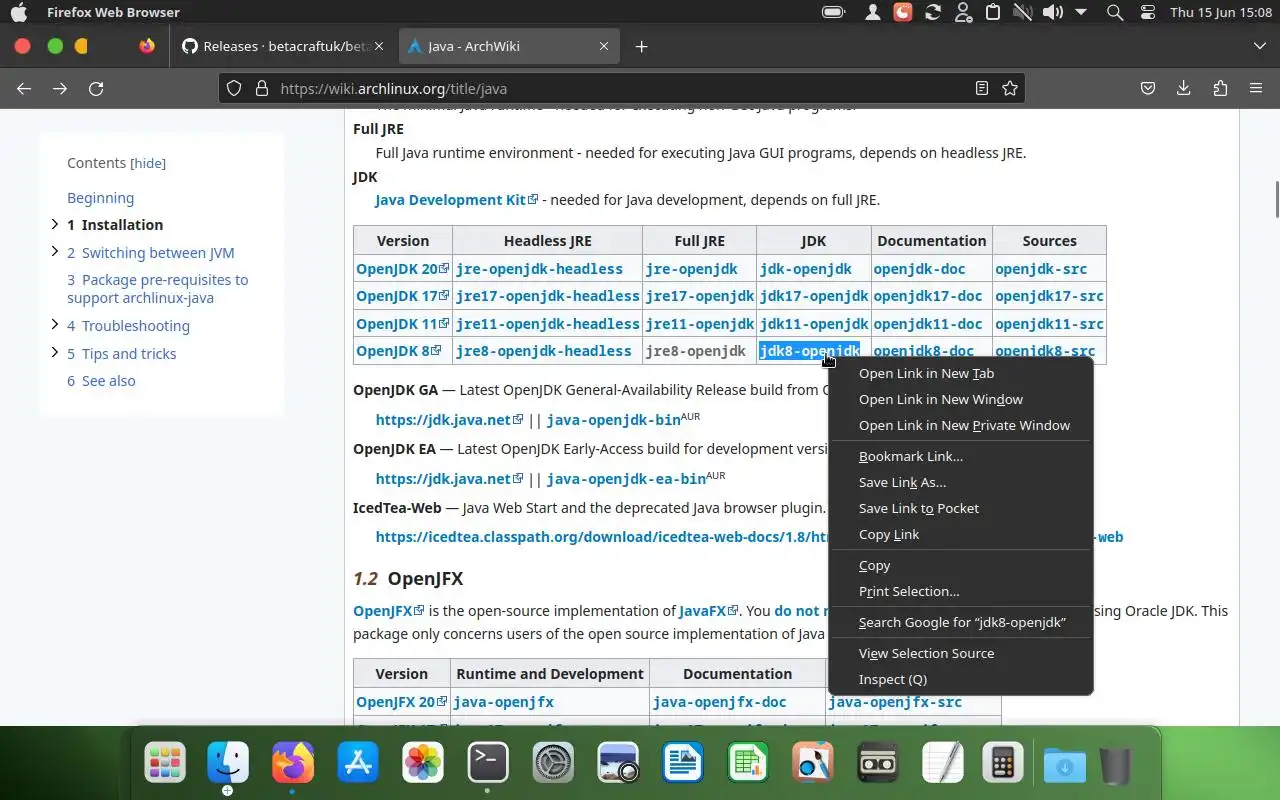Image resolution: width=1280 pixels, height=800 pixels.
Task: Switch to the Releases betacraftuk tab
Action: pyautogui.click(x=284, y=46)
